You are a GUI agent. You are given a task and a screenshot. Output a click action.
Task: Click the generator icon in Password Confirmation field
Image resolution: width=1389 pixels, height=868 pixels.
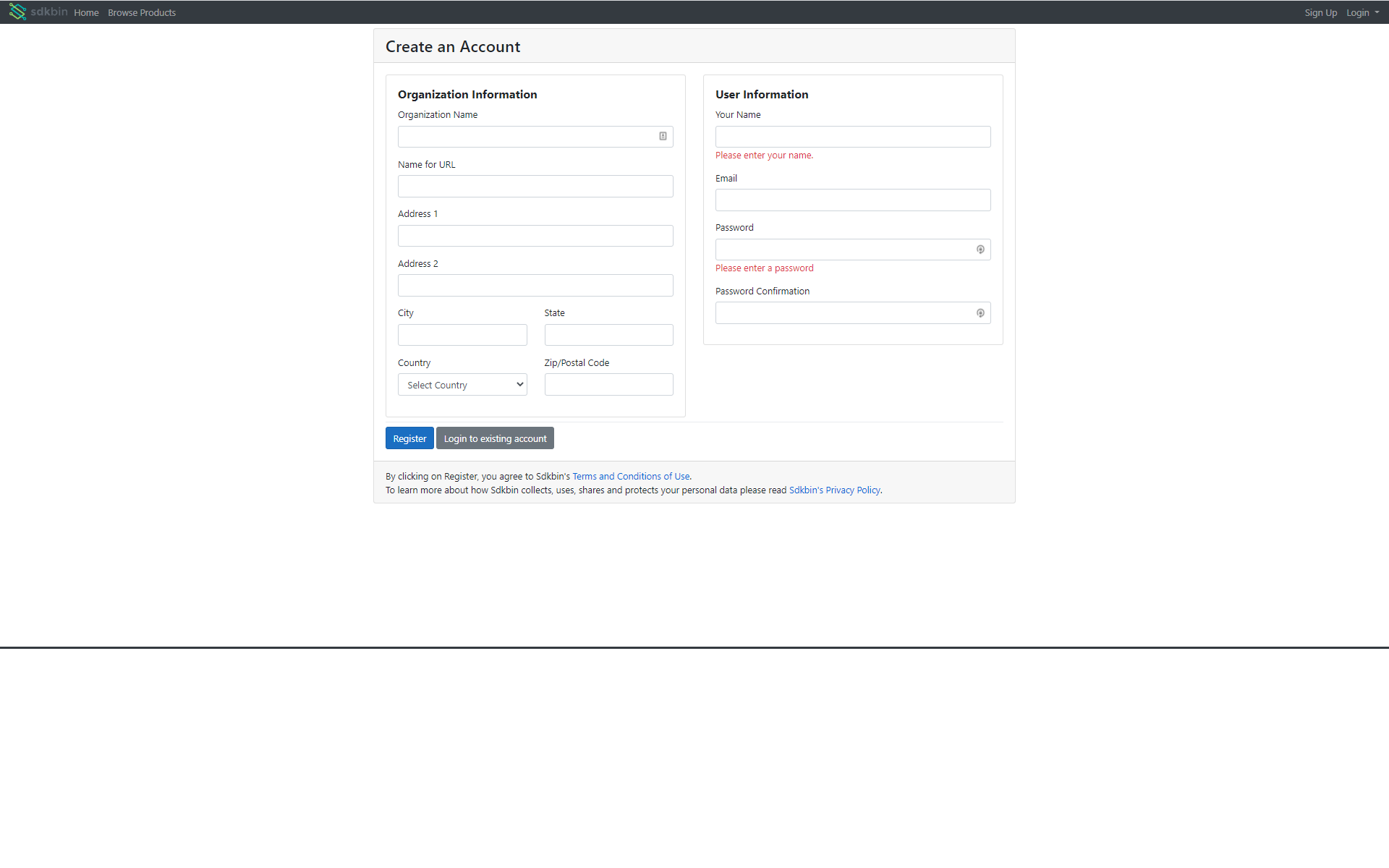[x=980, y=312]
